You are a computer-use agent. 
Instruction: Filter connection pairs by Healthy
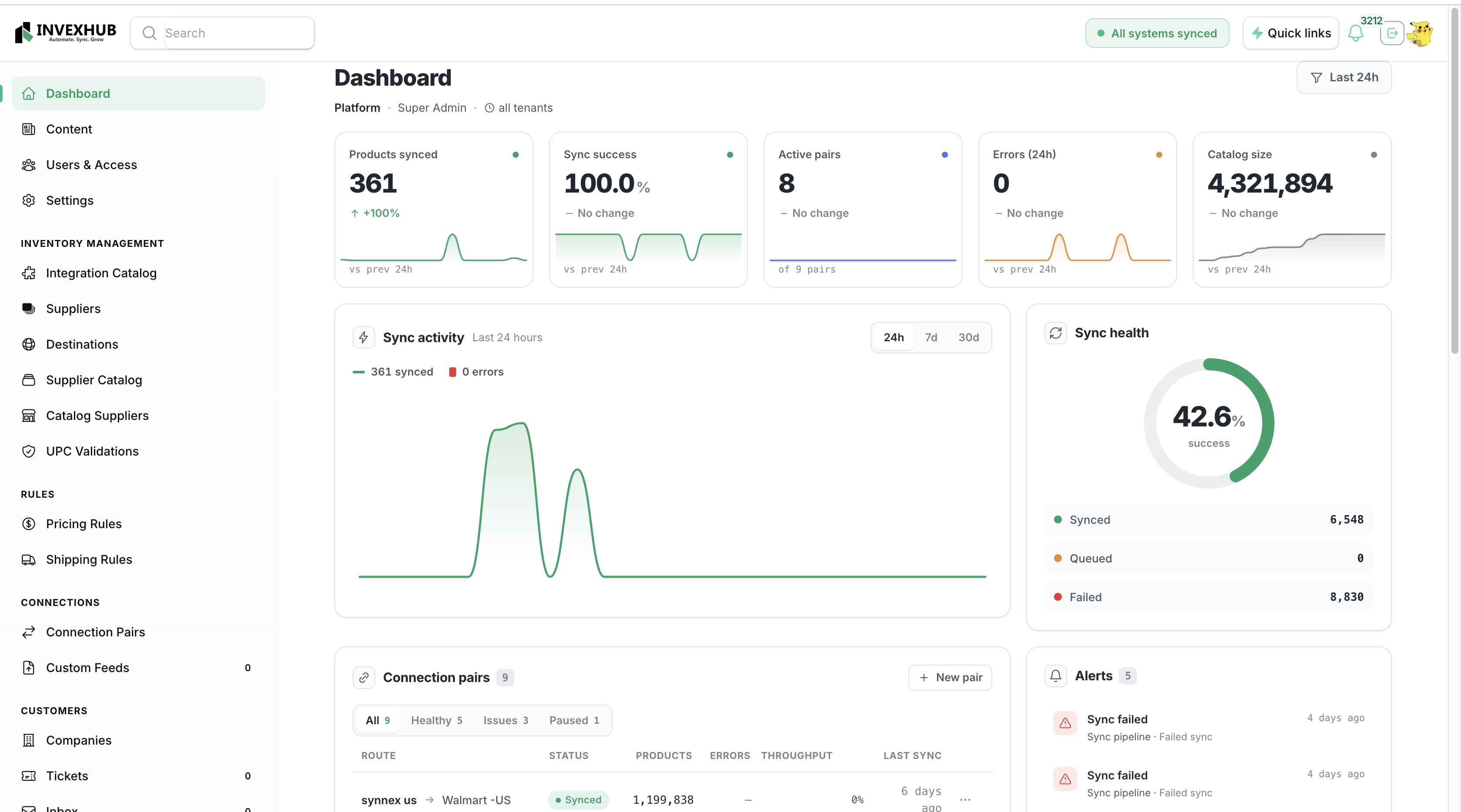[436, 721]
